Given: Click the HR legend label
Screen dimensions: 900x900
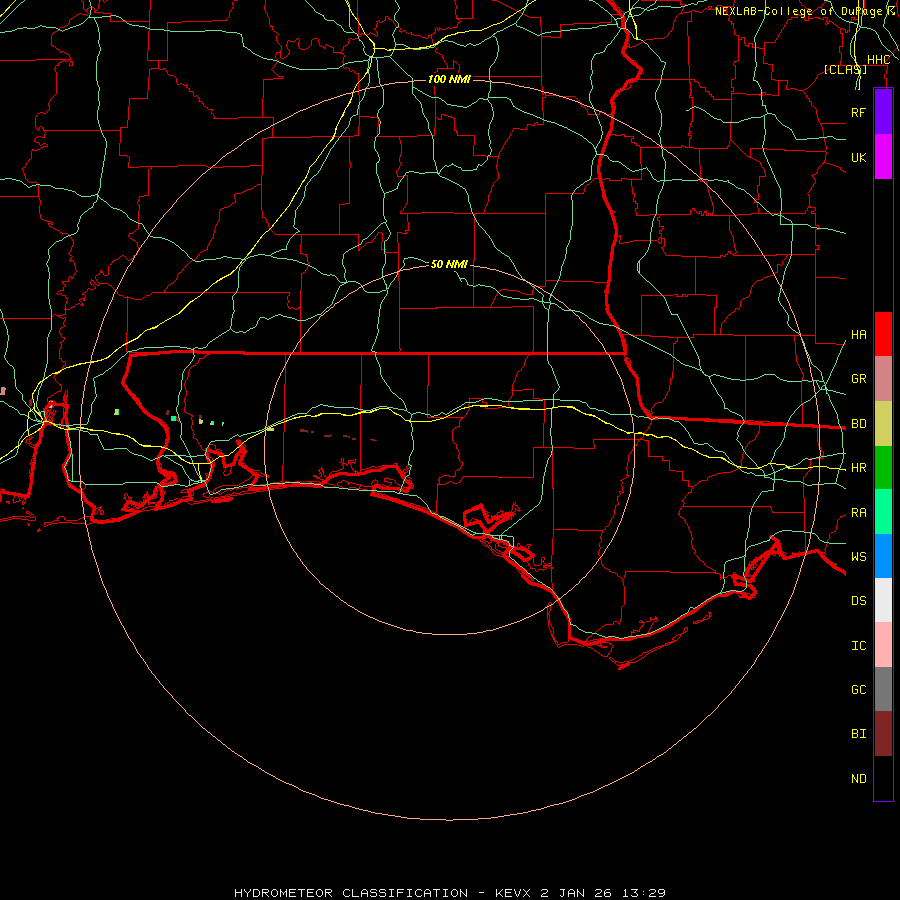Looking at the screenshot, I should (x=858, y=468).
